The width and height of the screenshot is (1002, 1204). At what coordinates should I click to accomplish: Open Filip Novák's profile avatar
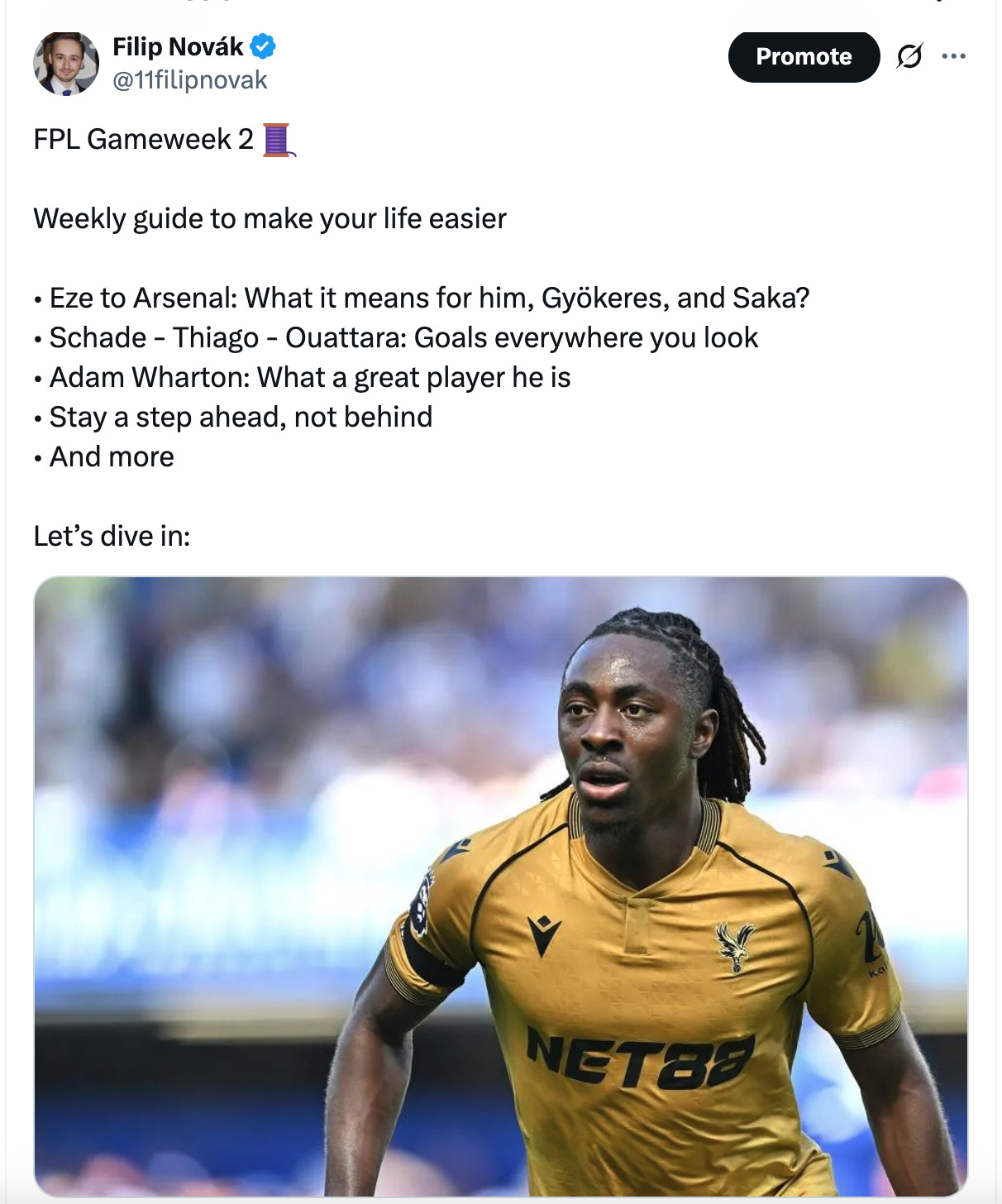click(66, 64)
